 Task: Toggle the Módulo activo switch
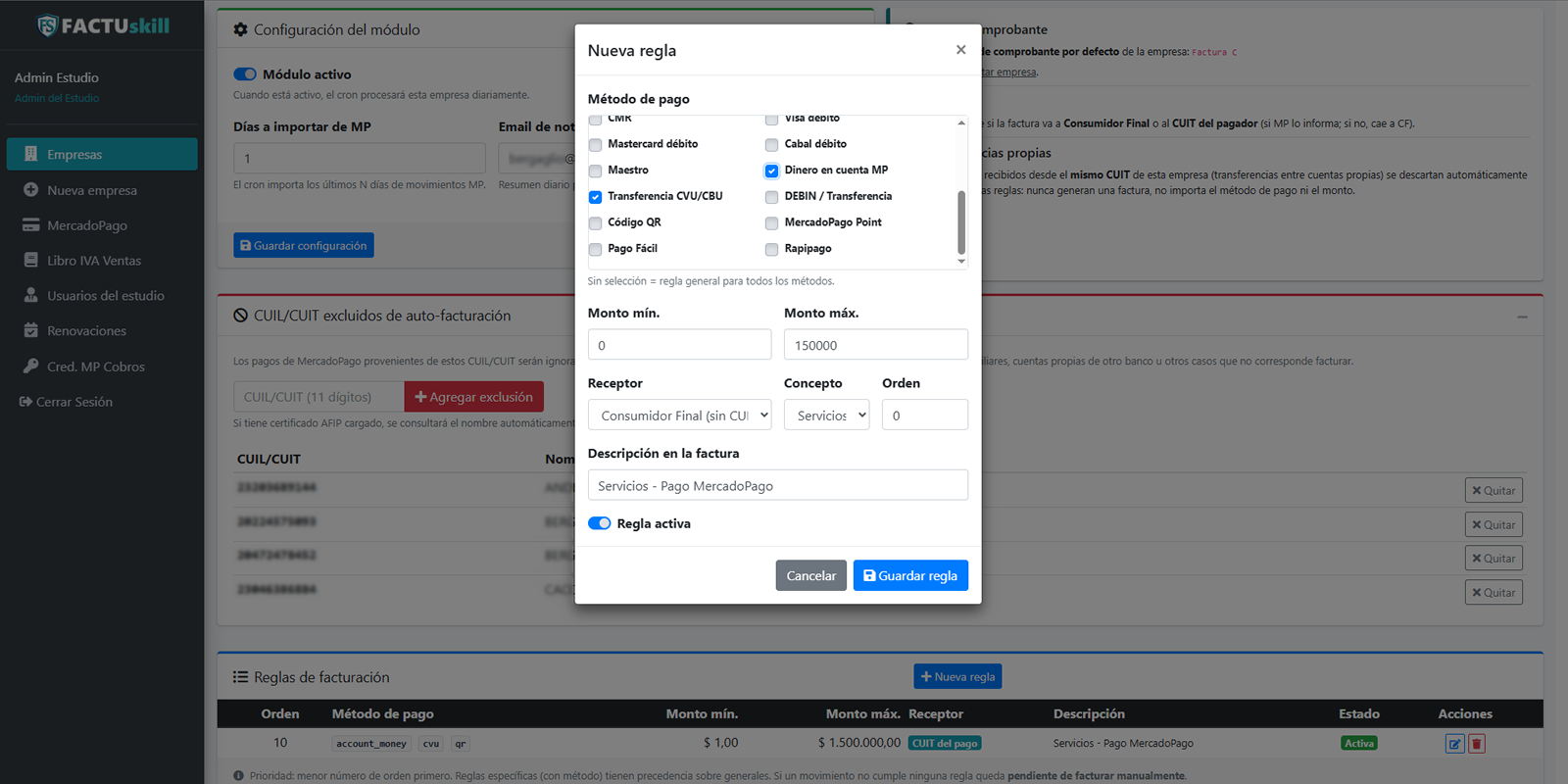point(245,73)
